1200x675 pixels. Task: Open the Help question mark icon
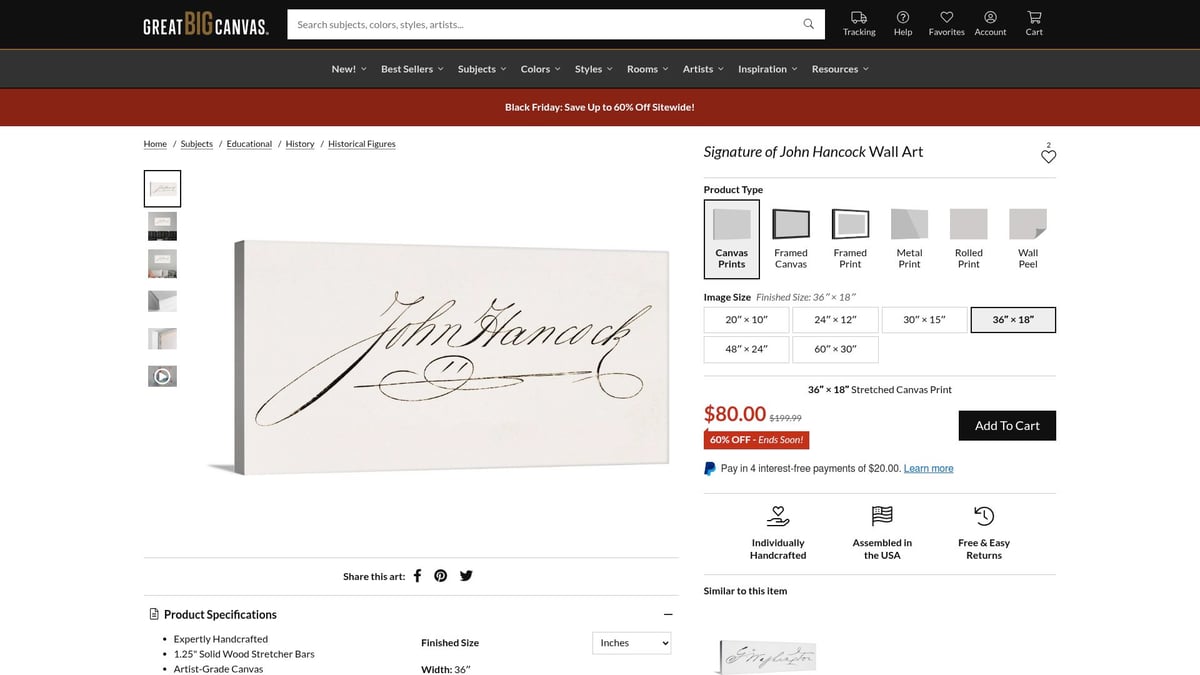tap(903, 17)
